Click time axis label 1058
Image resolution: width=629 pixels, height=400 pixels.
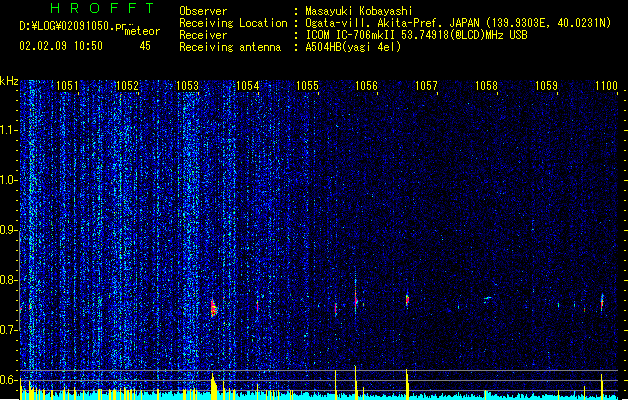tap(487, 86)
